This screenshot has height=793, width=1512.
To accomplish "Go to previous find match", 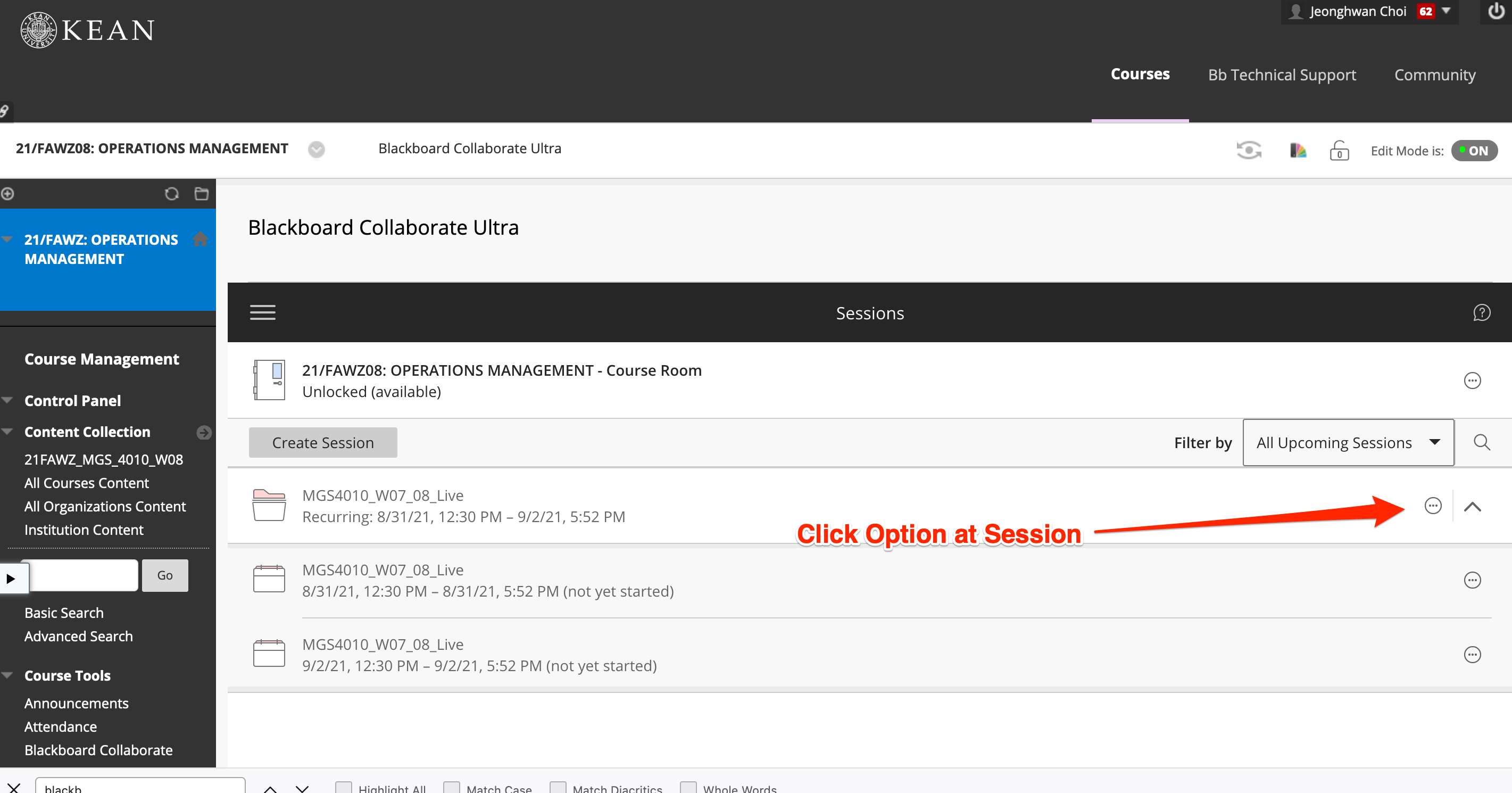I will [270, 788].
